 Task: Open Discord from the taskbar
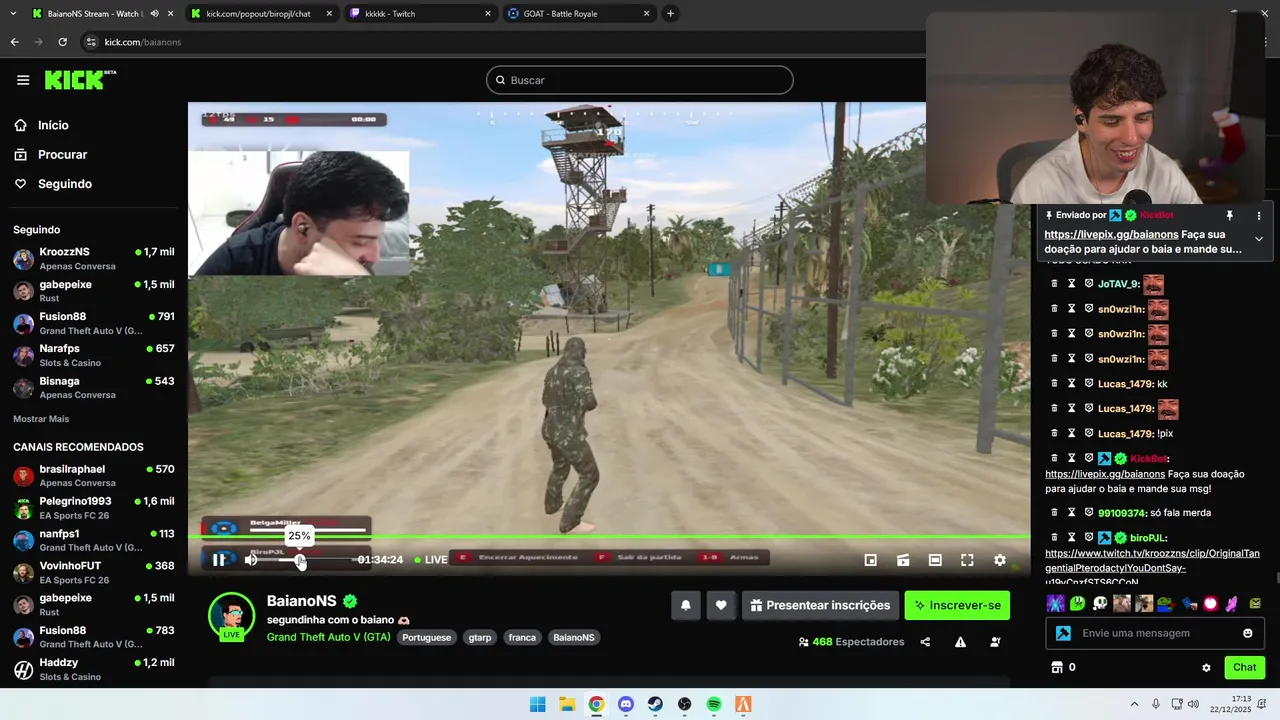pyautogui.click(x=625, y=704)
